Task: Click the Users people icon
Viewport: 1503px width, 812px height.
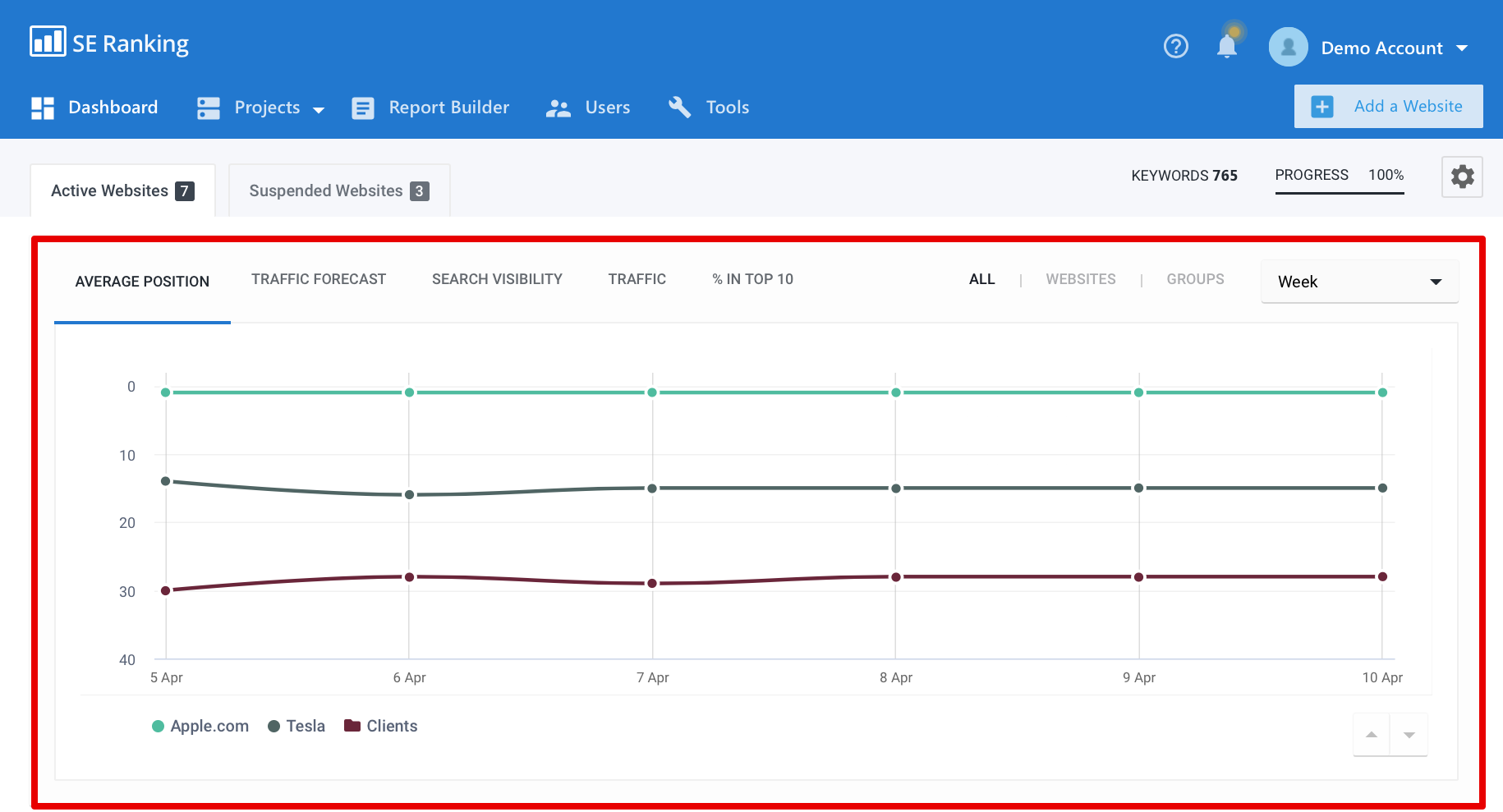Action: click(558, 108)
